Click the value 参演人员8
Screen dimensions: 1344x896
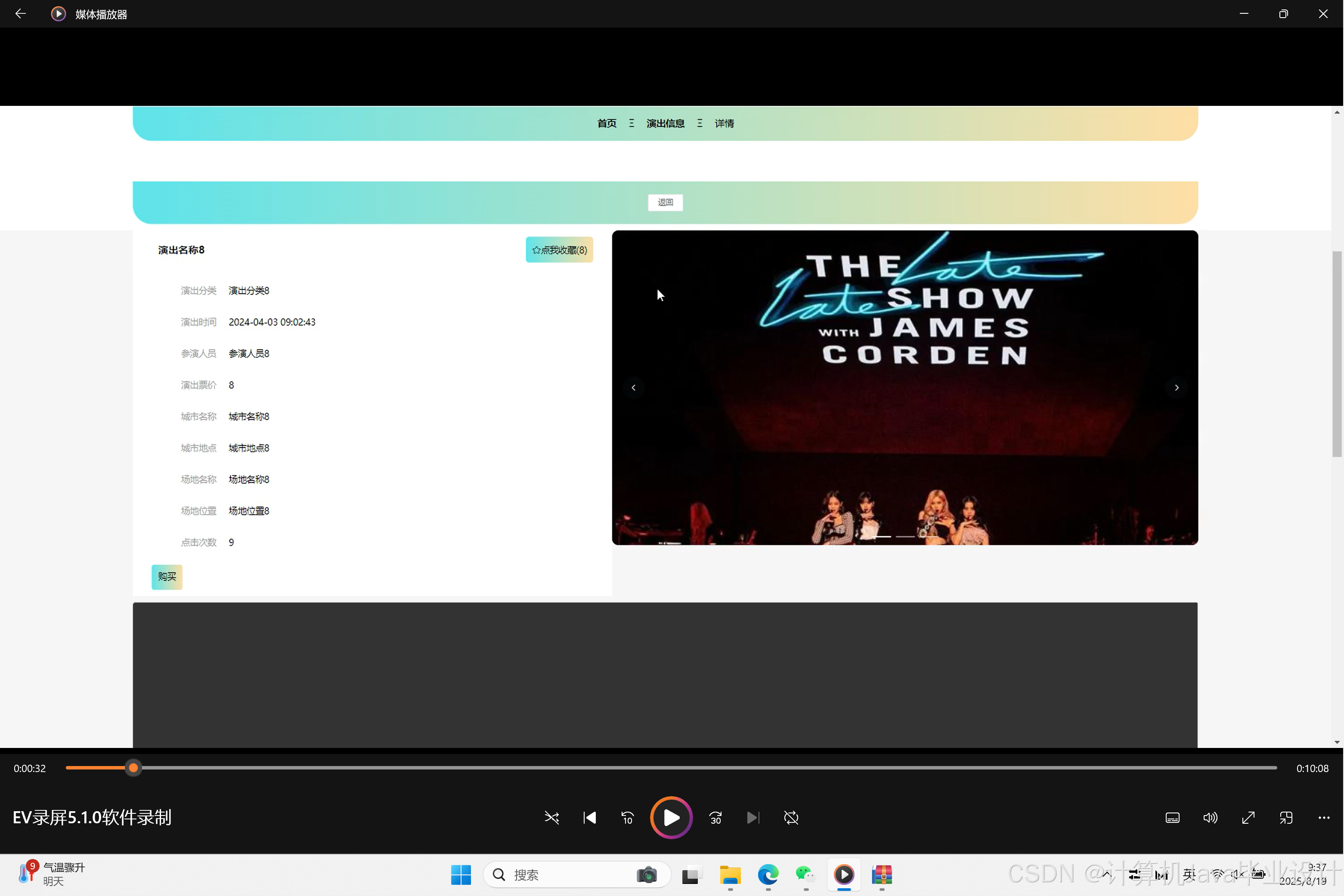click(x=249, y=353)
